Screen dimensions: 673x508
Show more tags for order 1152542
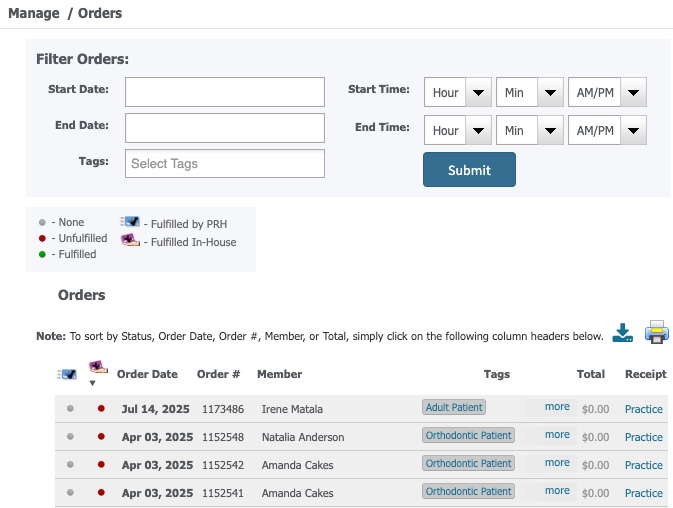[557, 463]
